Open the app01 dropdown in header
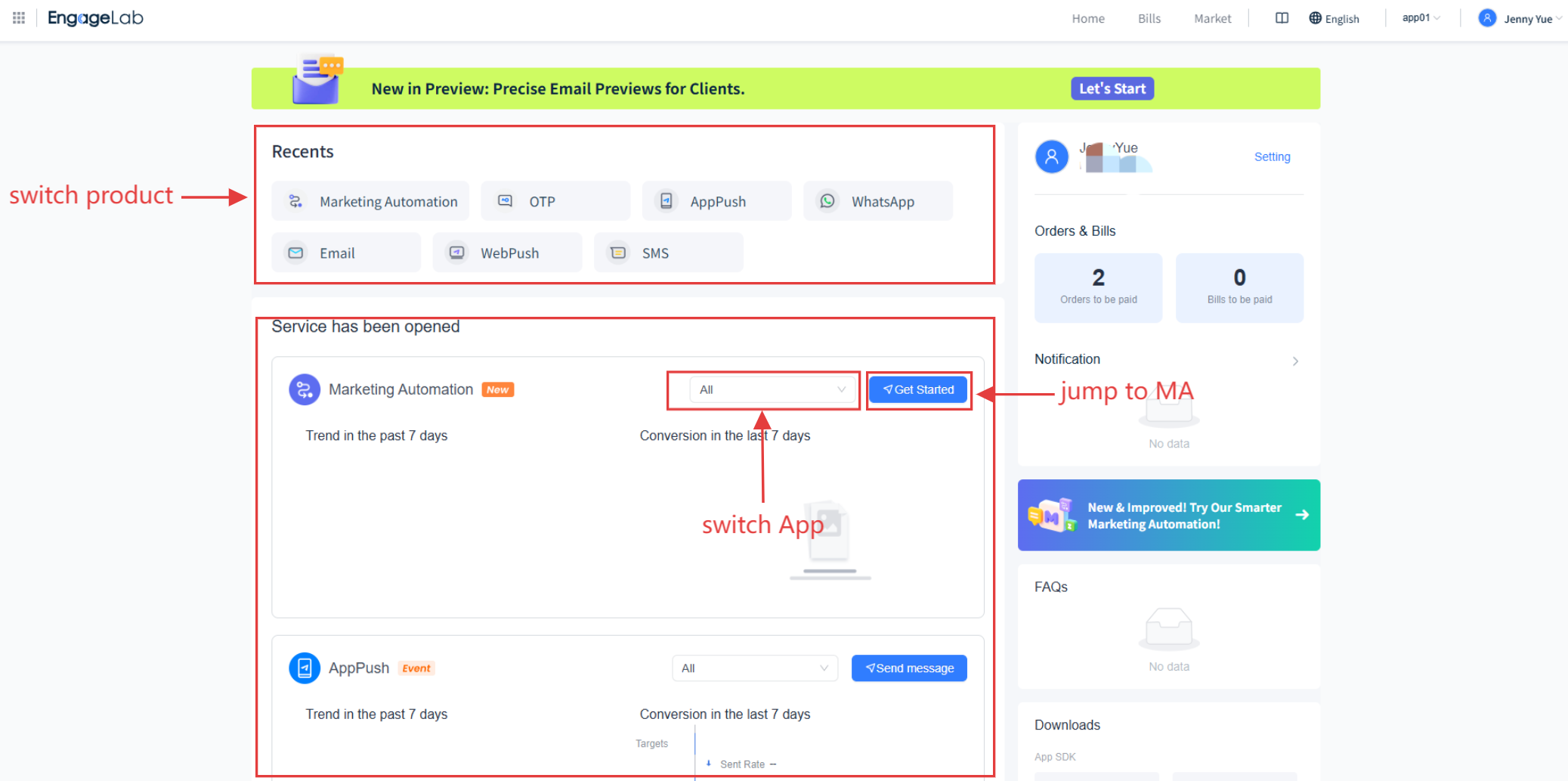 1421,18
